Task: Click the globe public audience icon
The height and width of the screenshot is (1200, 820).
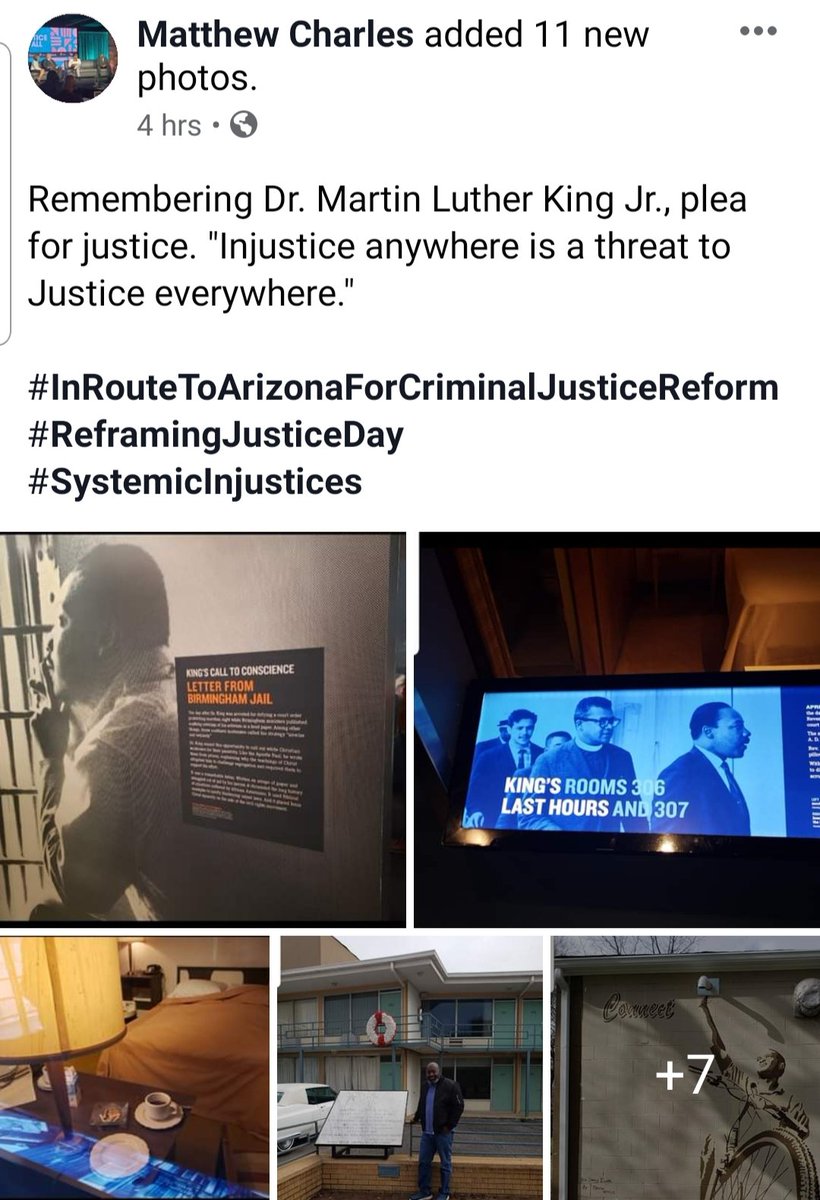Action: tap(243, 125)
